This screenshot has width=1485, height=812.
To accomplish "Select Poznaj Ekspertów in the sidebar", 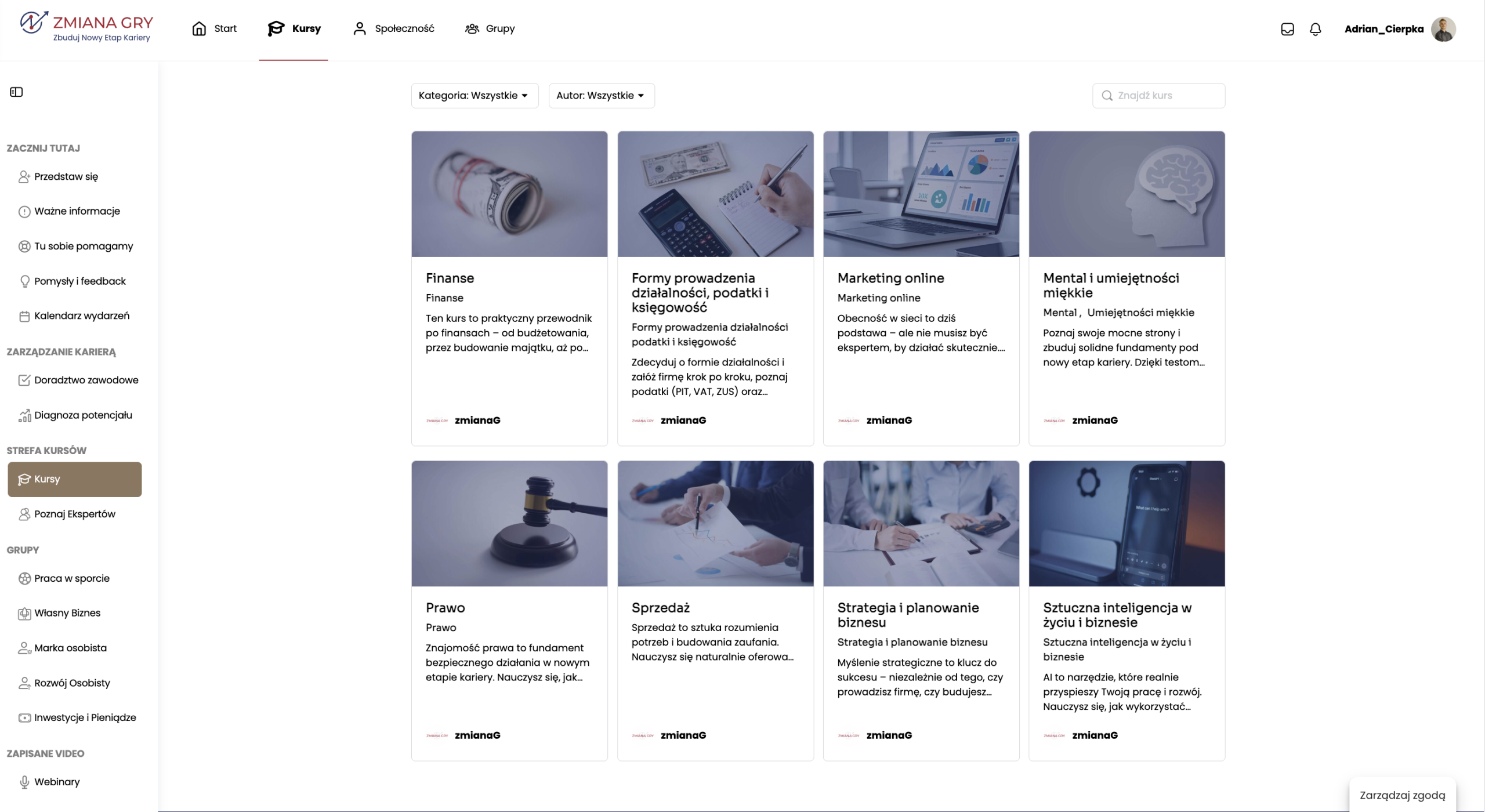I will 74,514.
